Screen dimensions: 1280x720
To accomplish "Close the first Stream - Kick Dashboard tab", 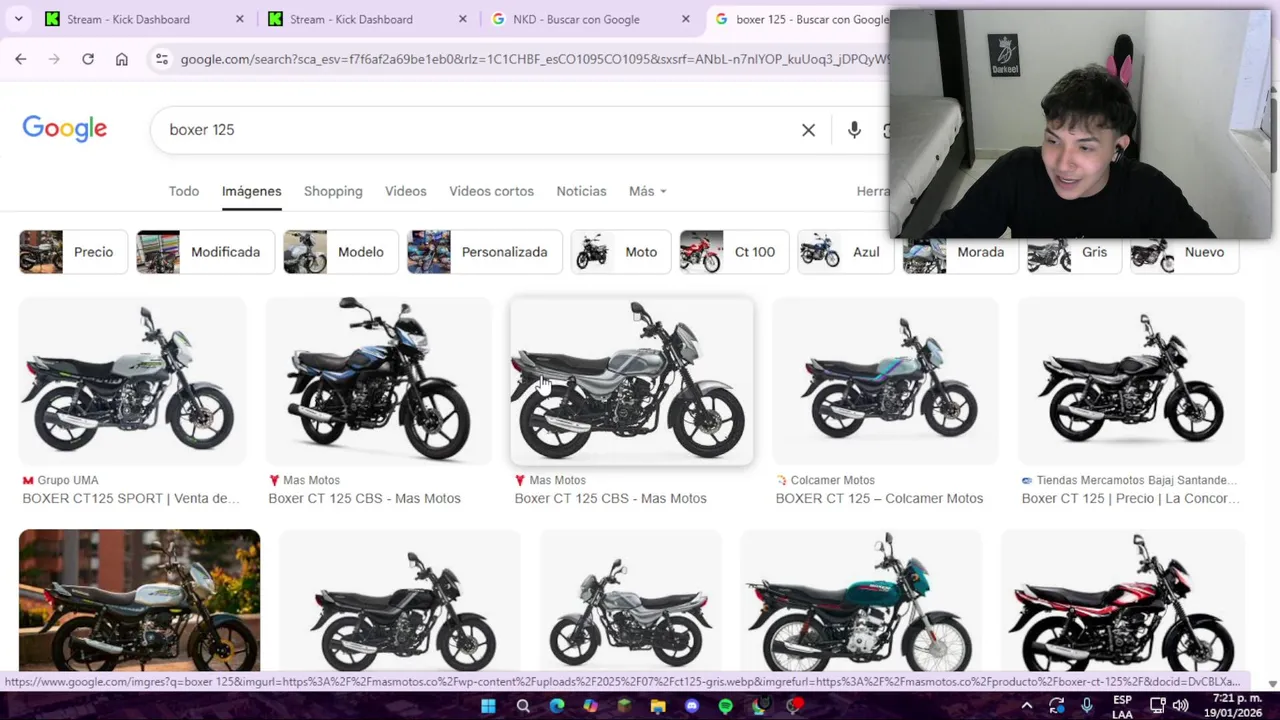I will click(x=239, y=19).
